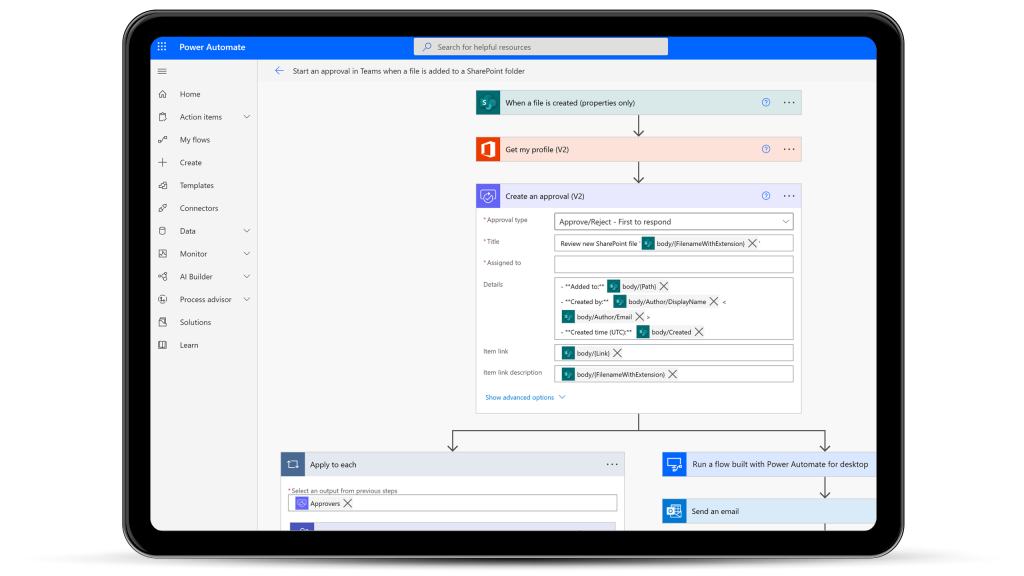Open help for When a file is created
Viewport: 1024px width, 576px height.
[766, 103]
